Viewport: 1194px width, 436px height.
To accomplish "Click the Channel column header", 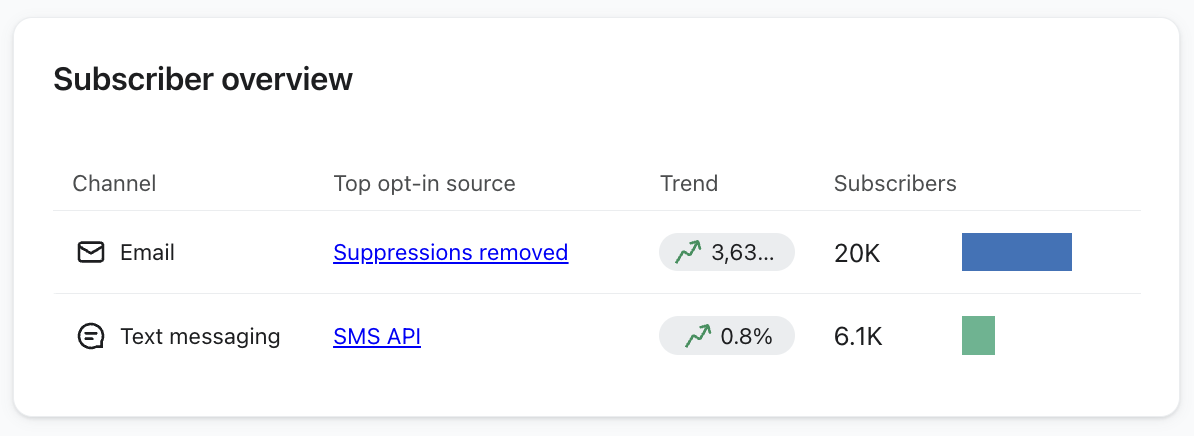I will tap(114, 184).
